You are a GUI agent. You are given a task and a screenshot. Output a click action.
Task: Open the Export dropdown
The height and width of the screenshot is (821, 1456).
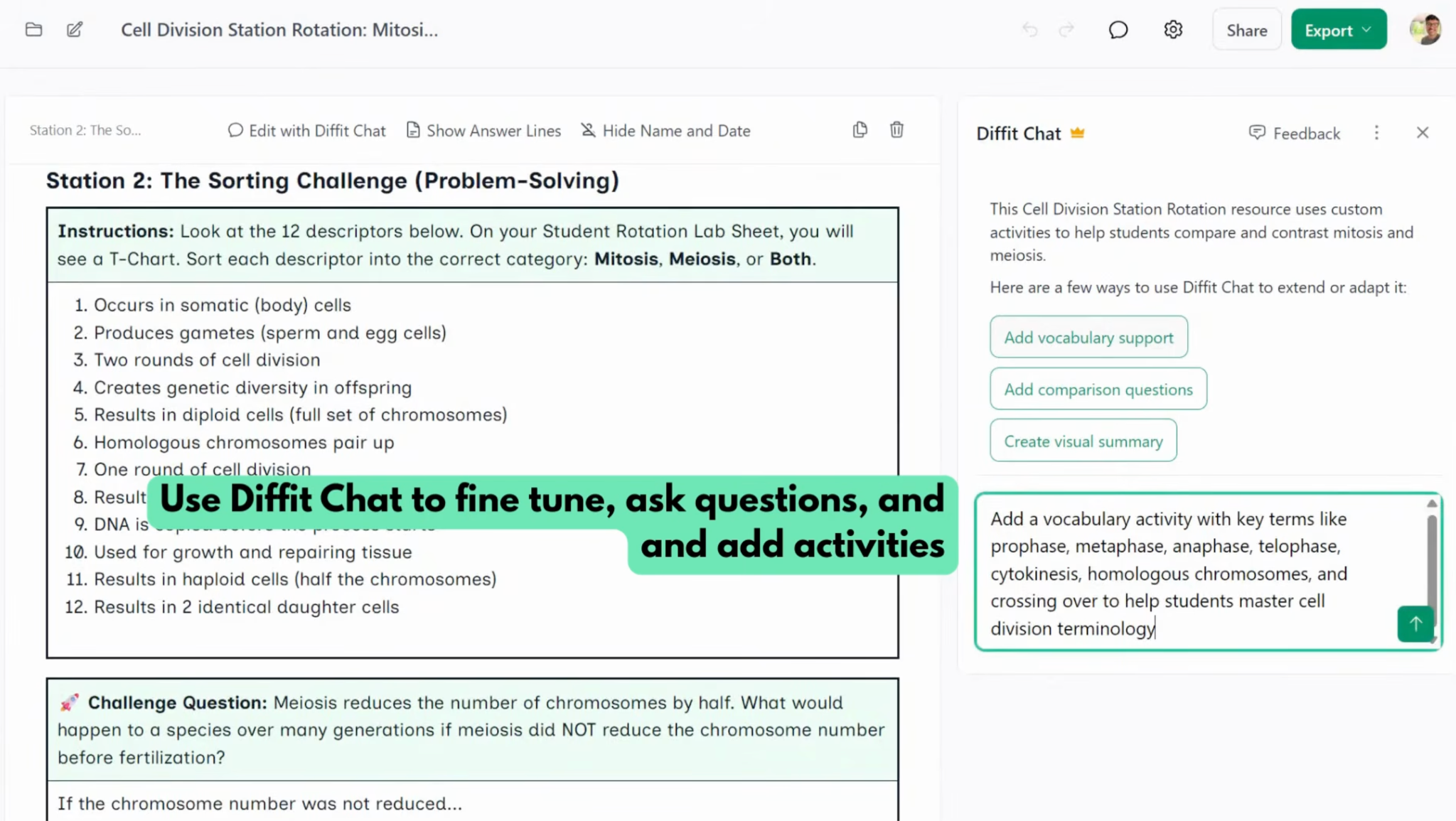pyautogui.click(x=1339, y=30)
